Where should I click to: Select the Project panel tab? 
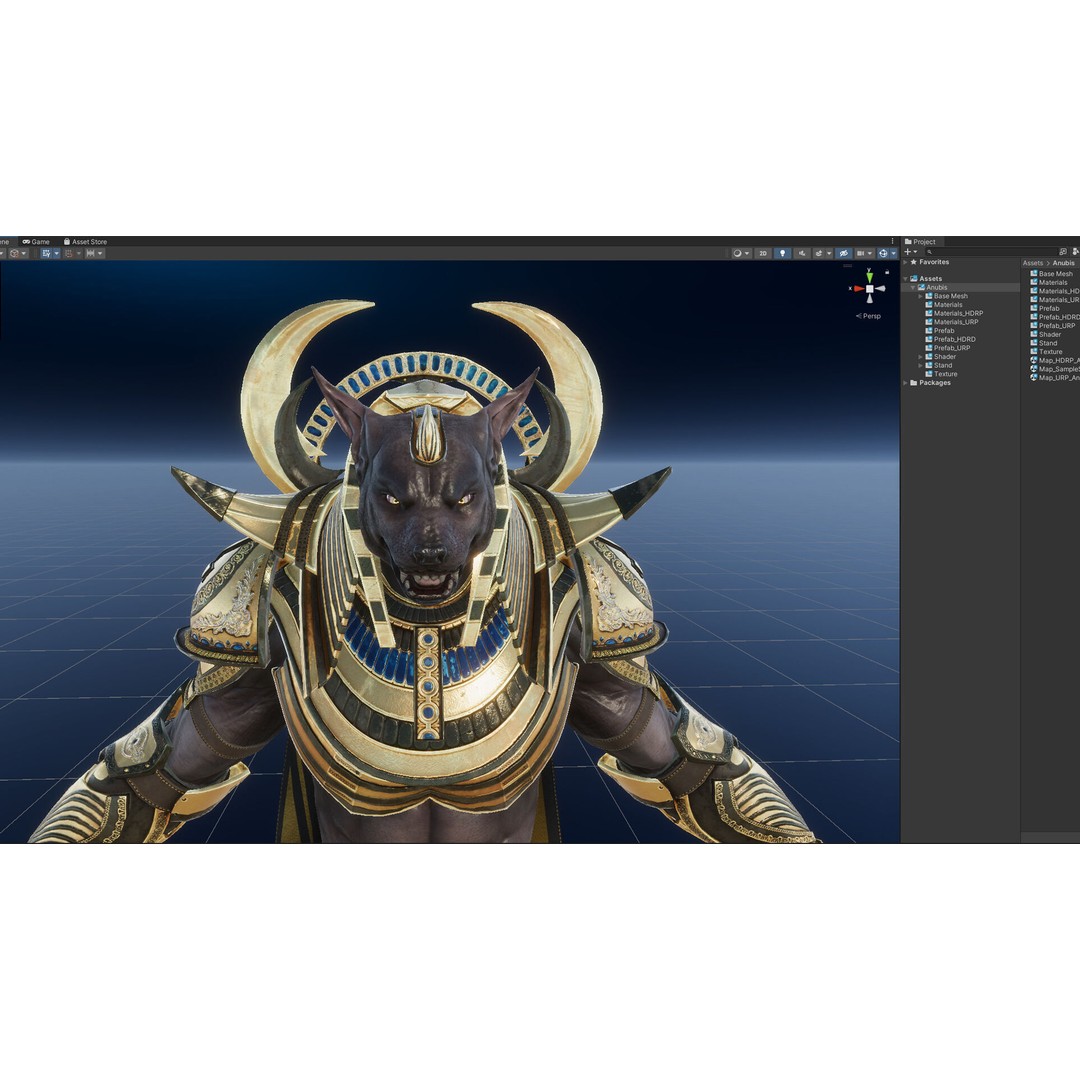click(920, 242)
